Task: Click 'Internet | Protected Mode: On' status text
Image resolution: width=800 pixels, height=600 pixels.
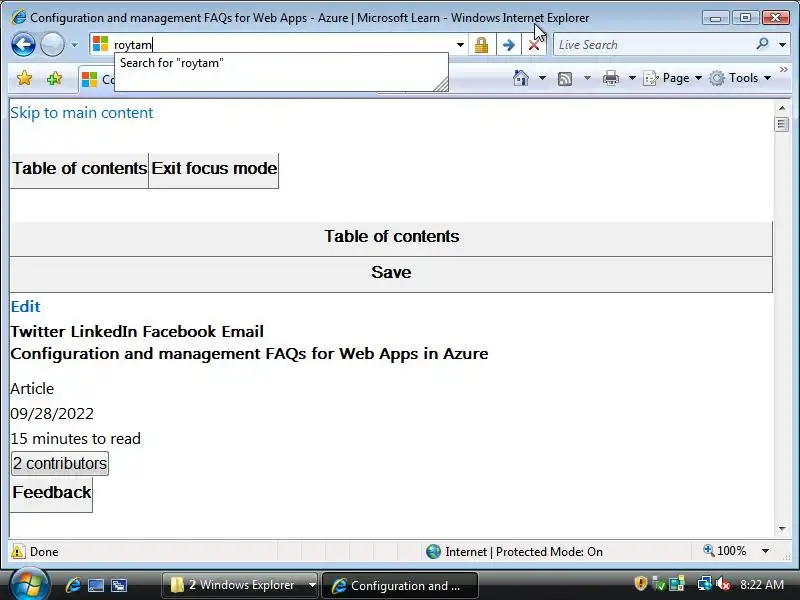Action: [x=523, y=552]
